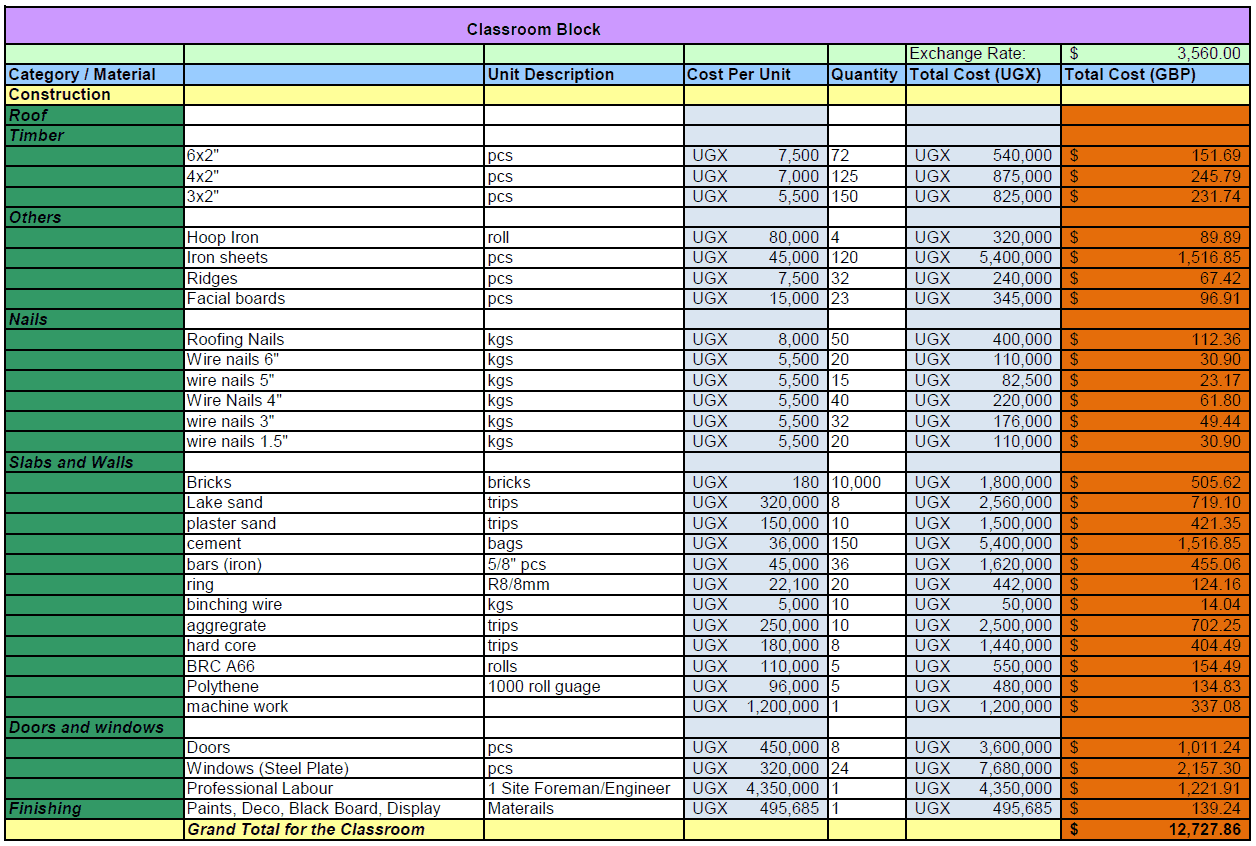Image resolution: width=1256 pixels, height=846 pixels.
Task: Select the Unit Description column header
Action: (584, 74)
